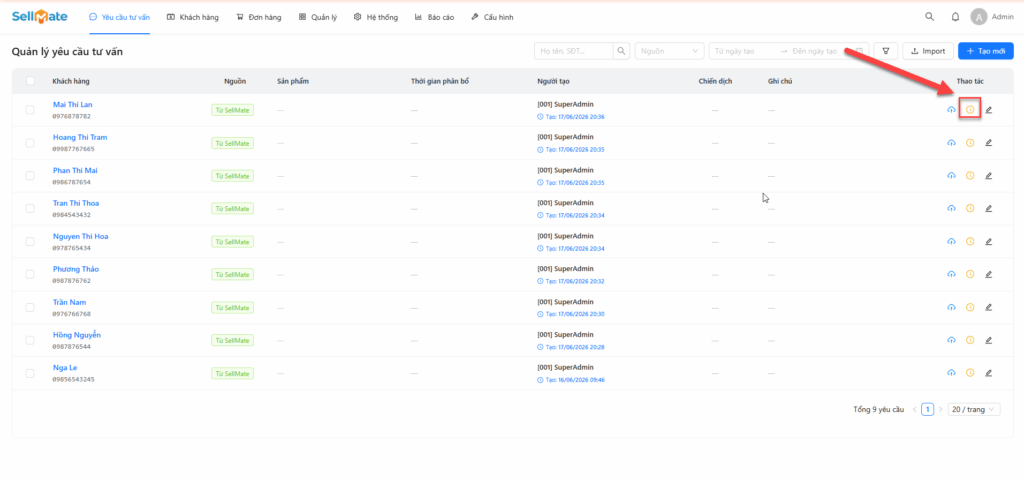Click the filter funnel button
The width and height of the screenshot is (1024, 480).
point(886,51)
